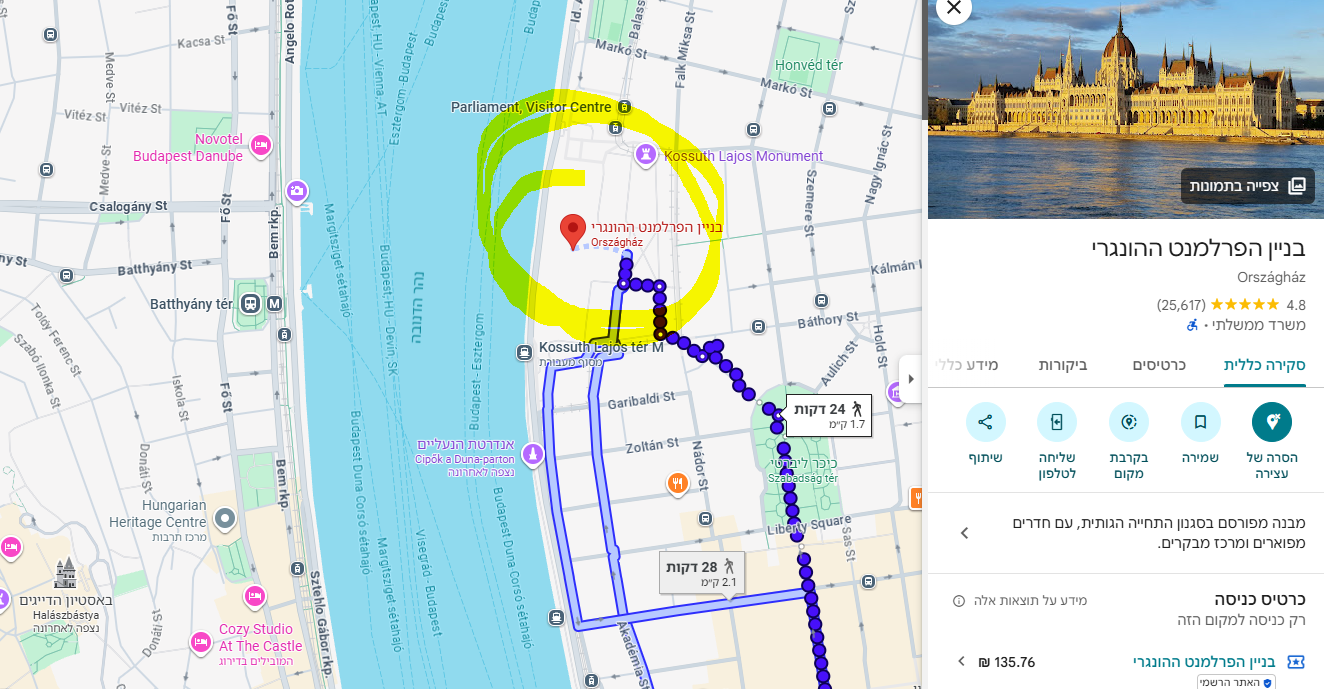Open the ביקורות reviews tab
The width and height of the screenshot is (1324, 689).
(1063, 364)
